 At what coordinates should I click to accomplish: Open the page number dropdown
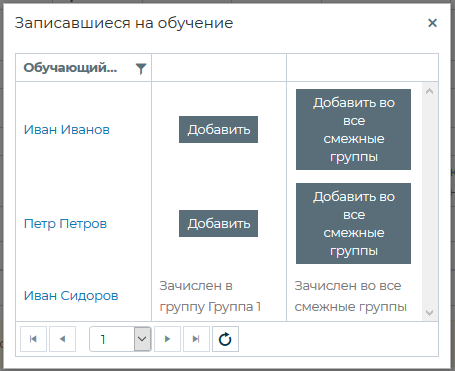point(142,339)
